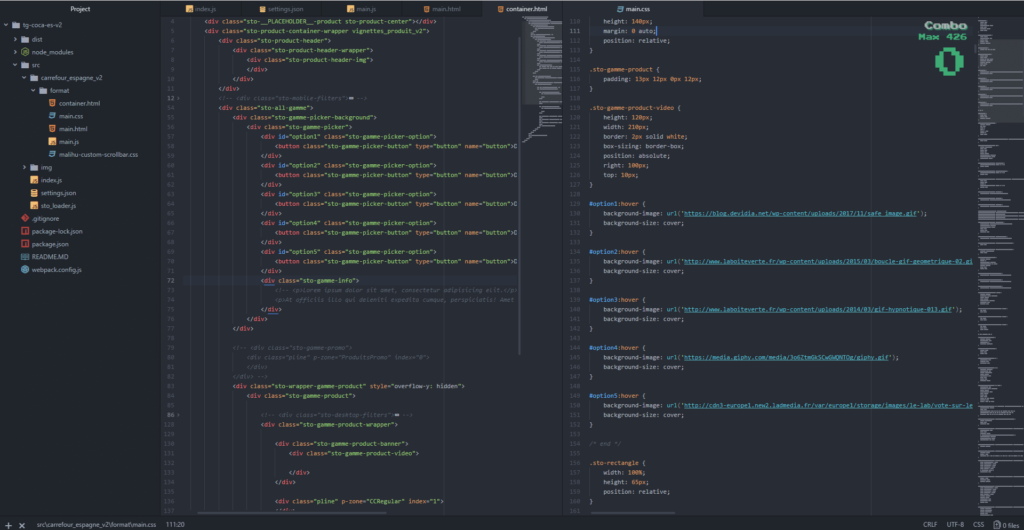
Task: Open the gif-hypnotique-013.gif URL link
Action: 819,309
